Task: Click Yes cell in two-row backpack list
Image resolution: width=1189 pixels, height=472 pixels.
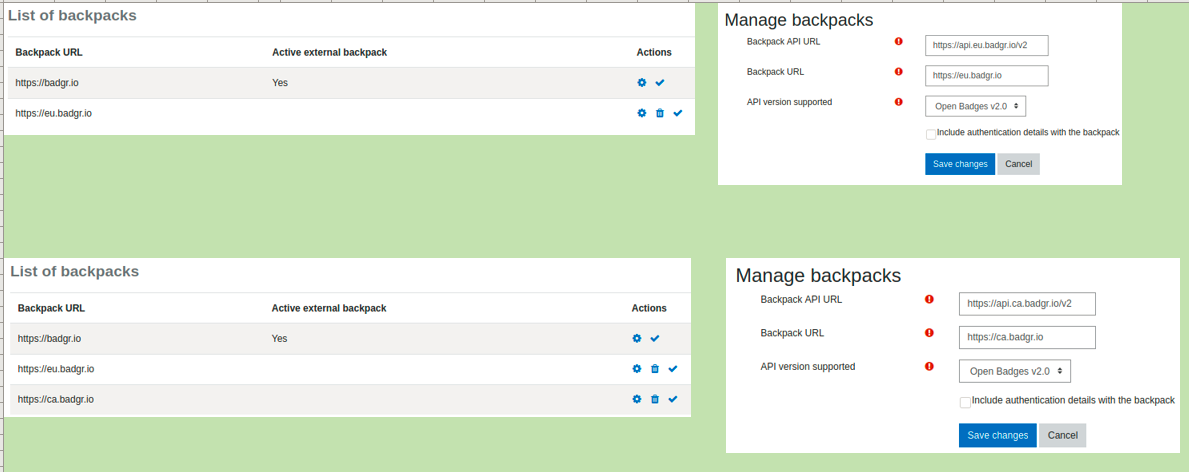Action: click(280, 83)
